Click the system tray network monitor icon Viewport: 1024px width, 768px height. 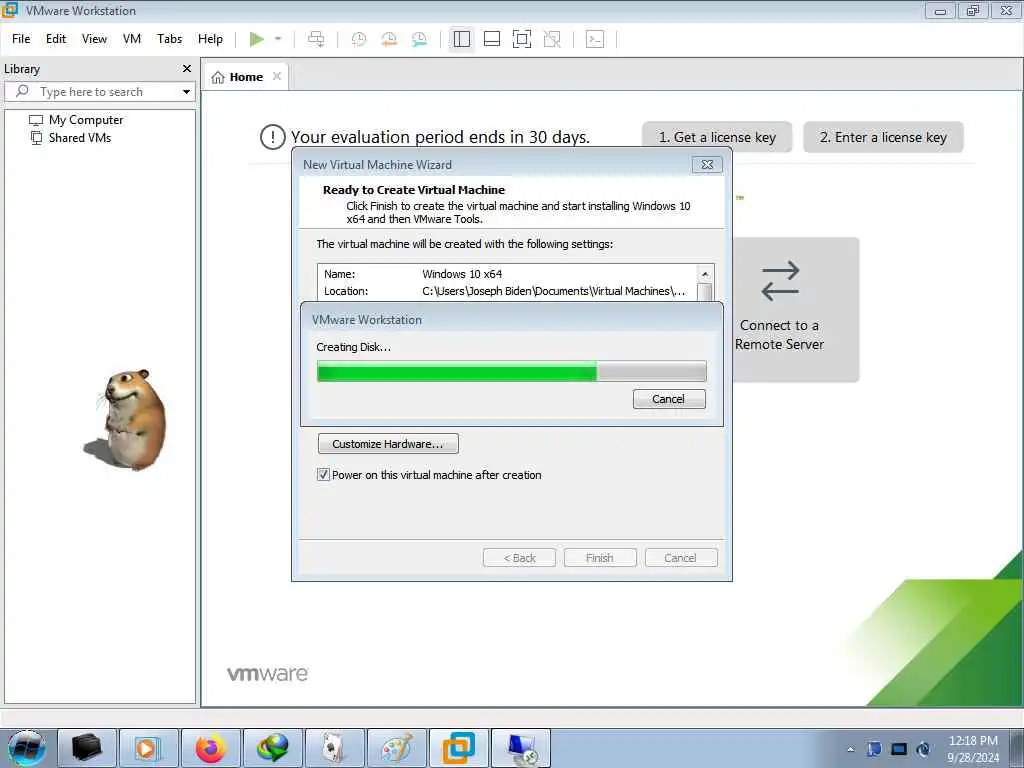click(899, 749)
